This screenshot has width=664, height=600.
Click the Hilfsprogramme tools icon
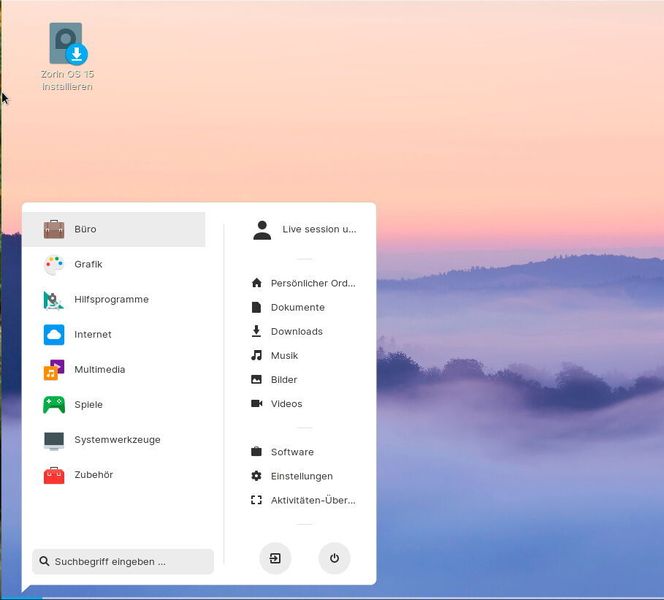53,300
